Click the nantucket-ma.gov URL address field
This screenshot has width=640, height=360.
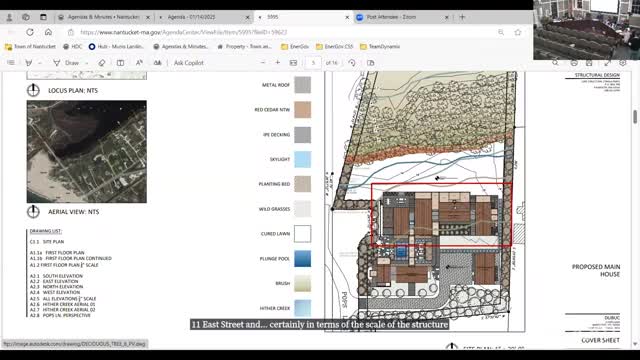pyautogui.click(x=184, y=32)
